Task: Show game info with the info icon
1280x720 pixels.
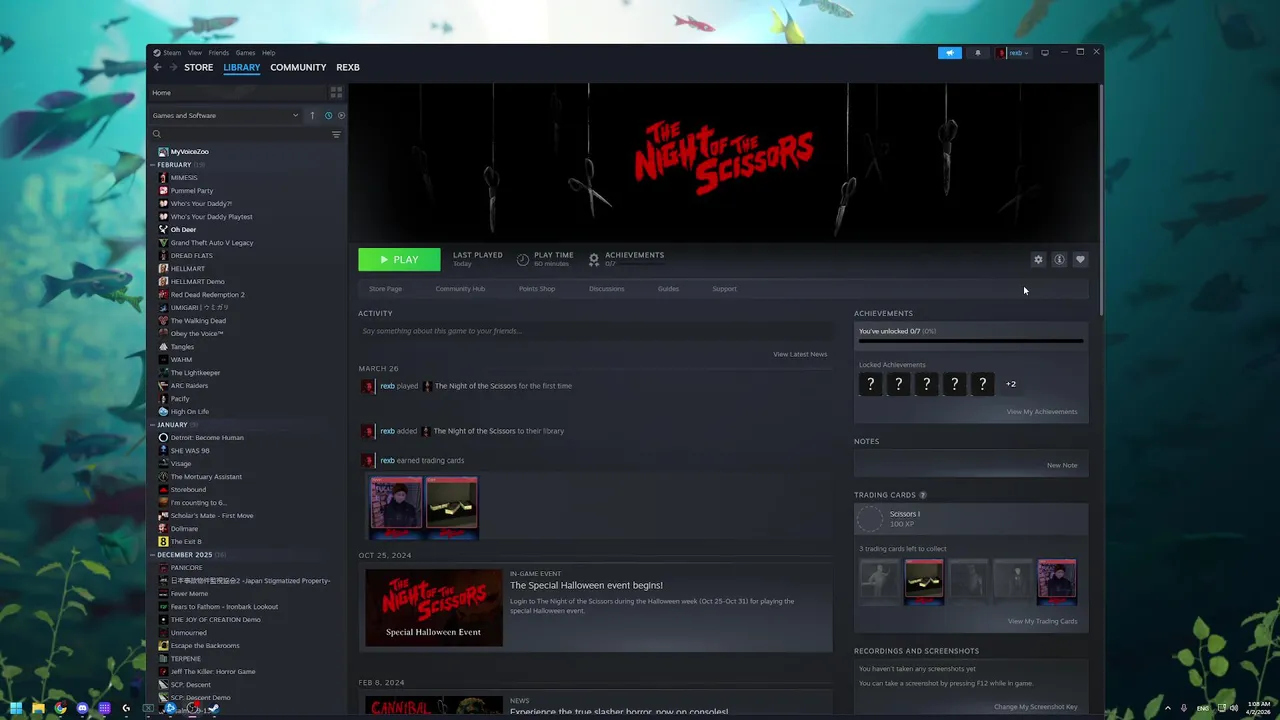Action: pos(1059,260)
